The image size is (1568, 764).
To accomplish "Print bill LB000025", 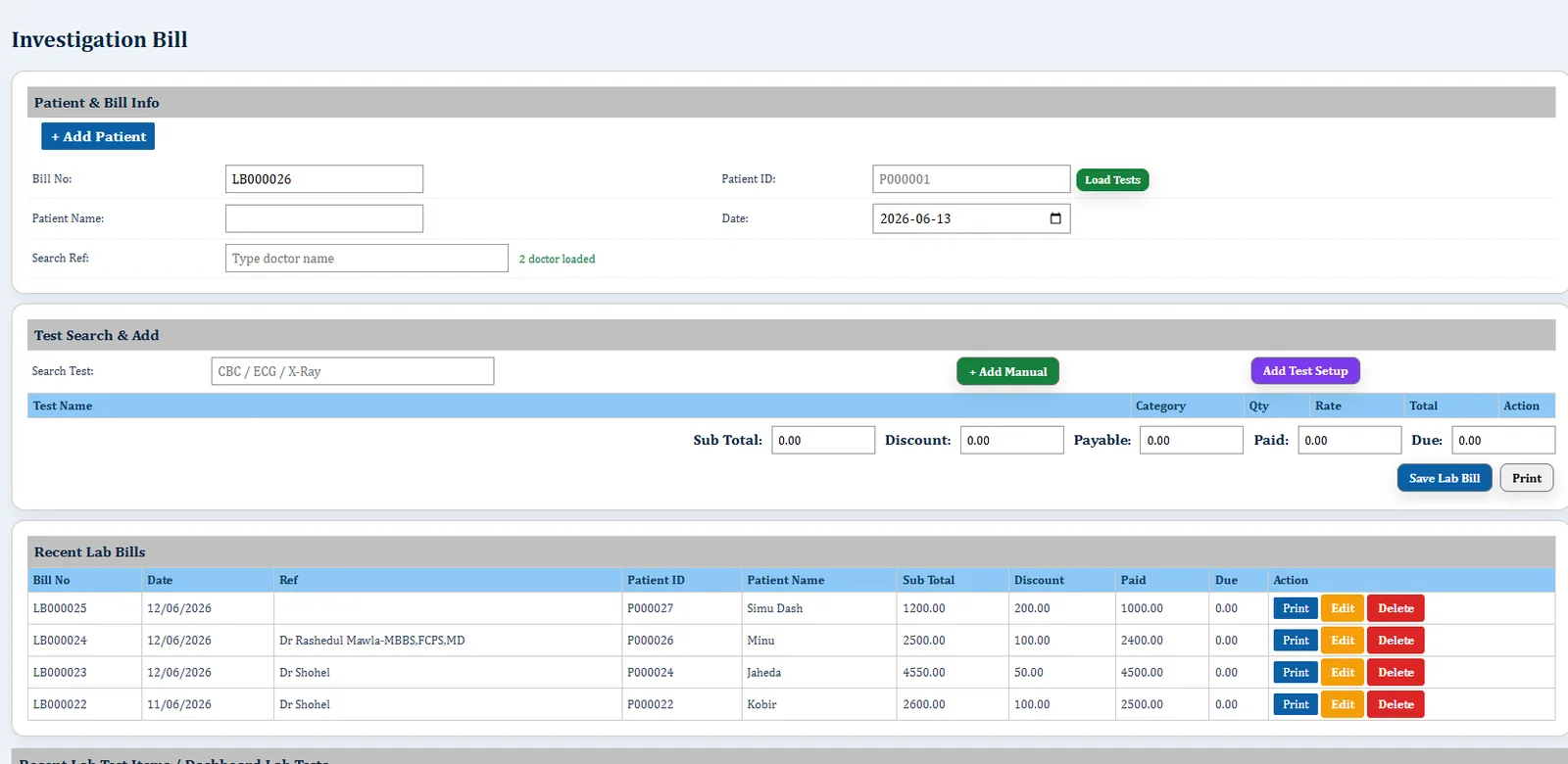I will tap(1296, 608).
